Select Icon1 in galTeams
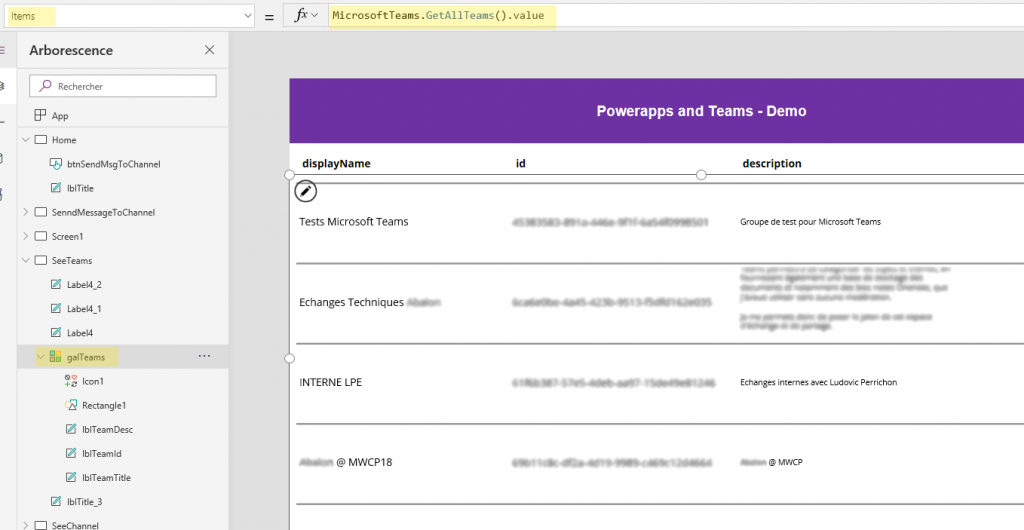The height and width of the screenshot is (530, 1024). tap(93, 381)
